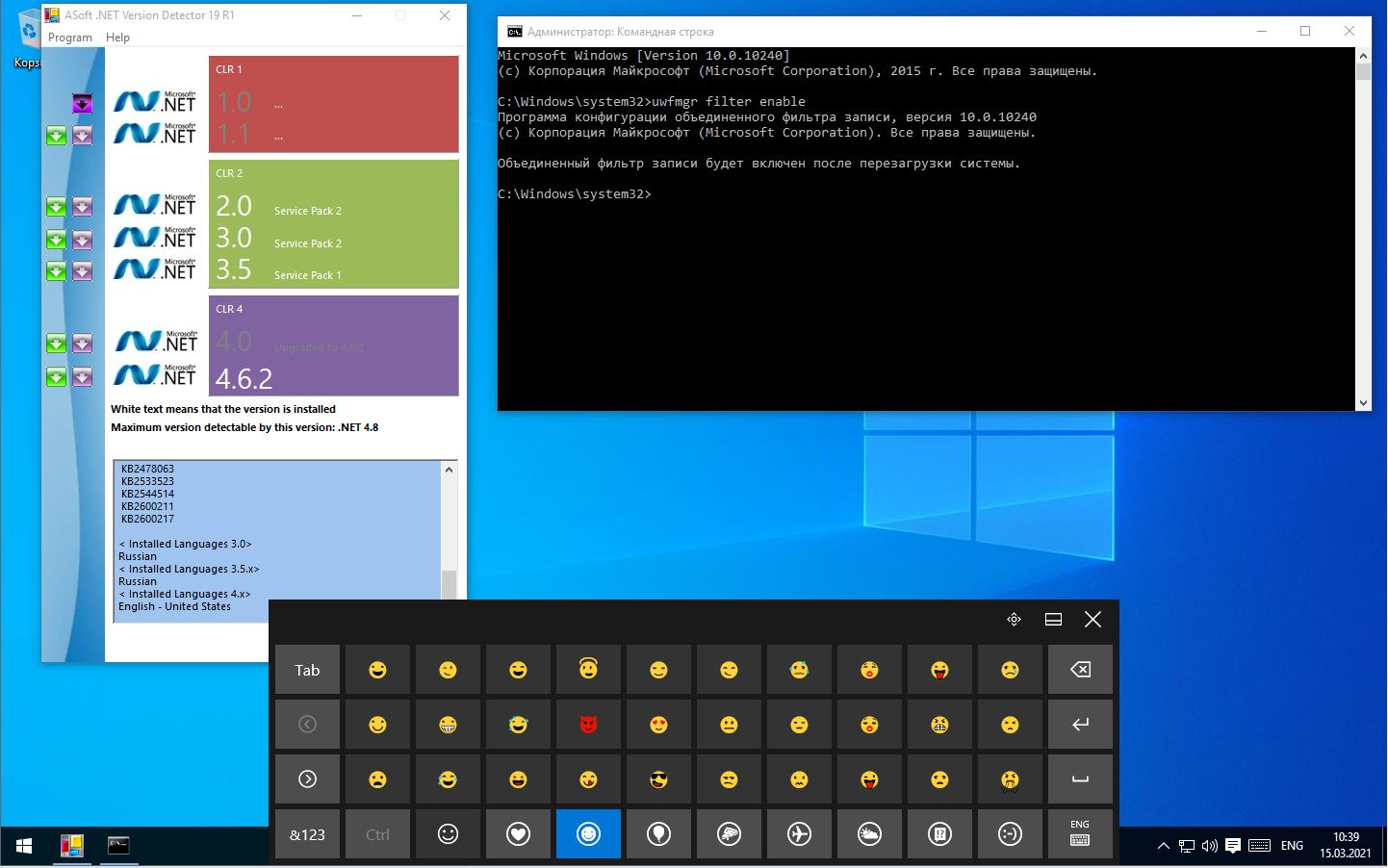This screenshot has width=1388, height=868.
Task: Open the Action Center notification icon
Action: pyautogui.click(x=1233, y=847)
